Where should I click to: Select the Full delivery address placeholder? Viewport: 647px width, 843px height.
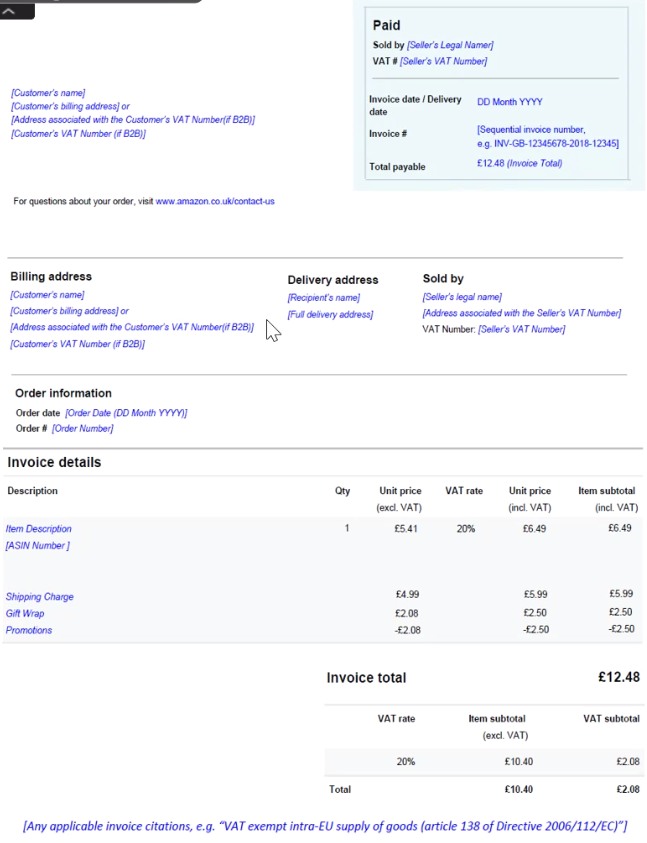330,315
